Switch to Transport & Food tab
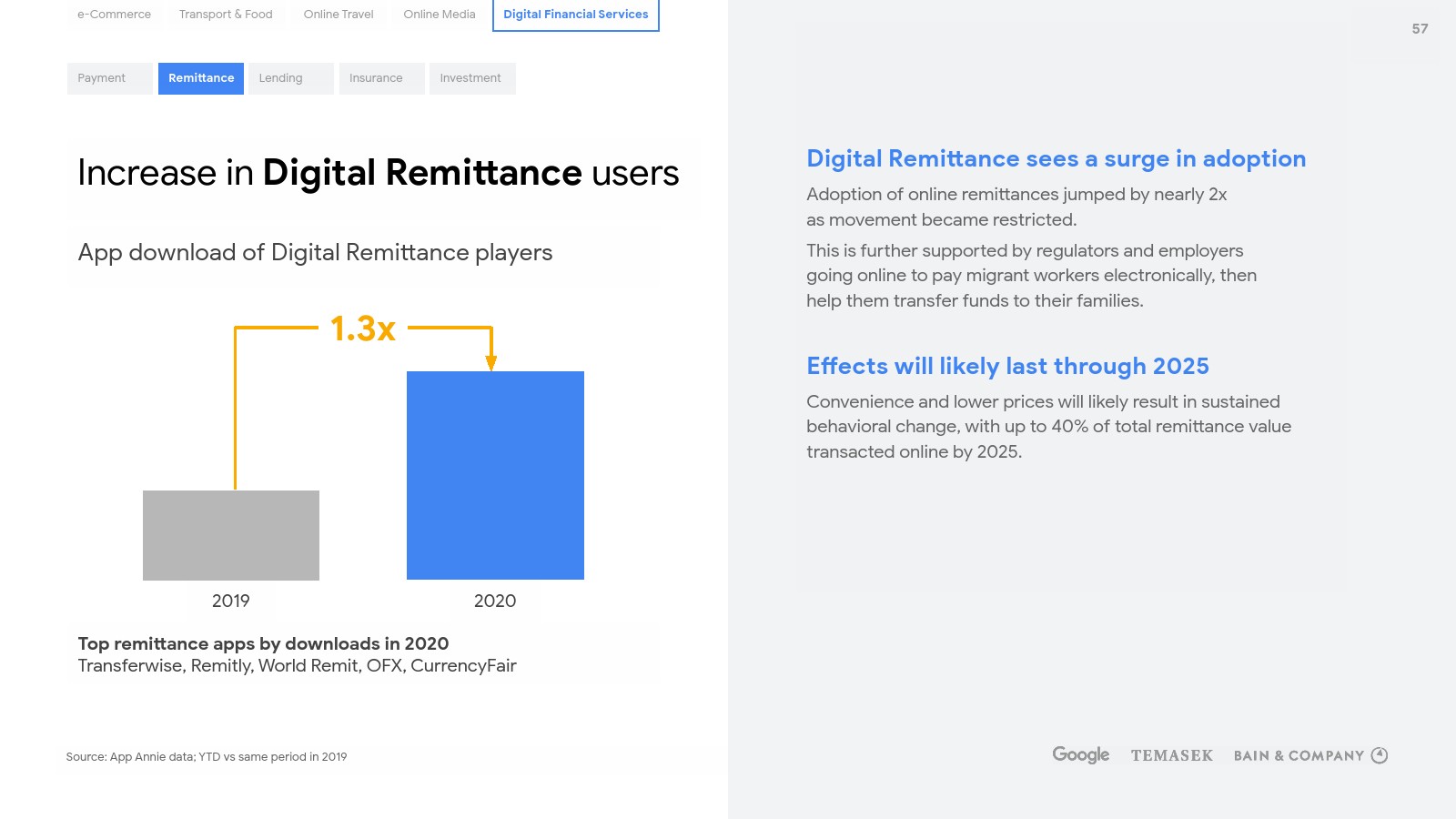This screenshot has width=1456, height=819. coord(226,15)
